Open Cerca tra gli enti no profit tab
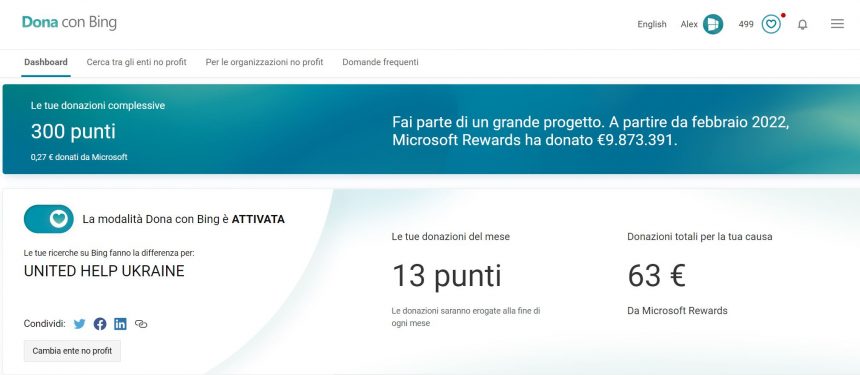 (137, 62)
